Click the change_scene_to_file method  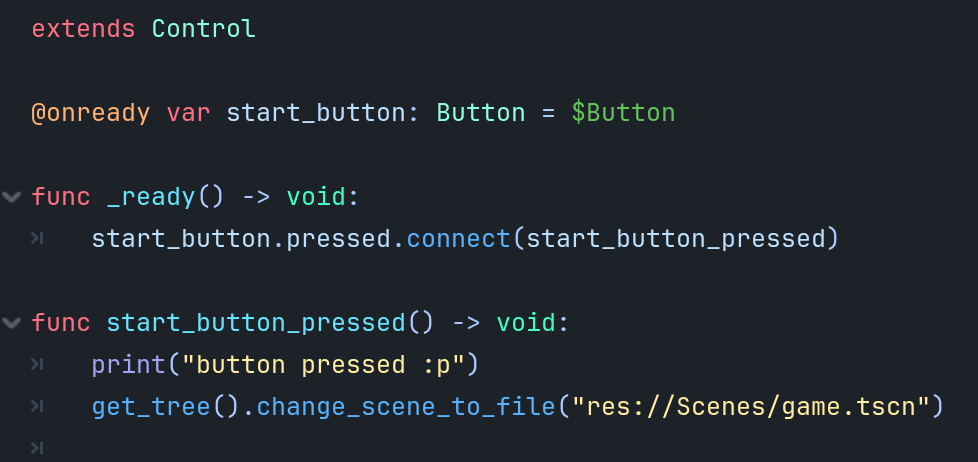(x=406, y=407)
